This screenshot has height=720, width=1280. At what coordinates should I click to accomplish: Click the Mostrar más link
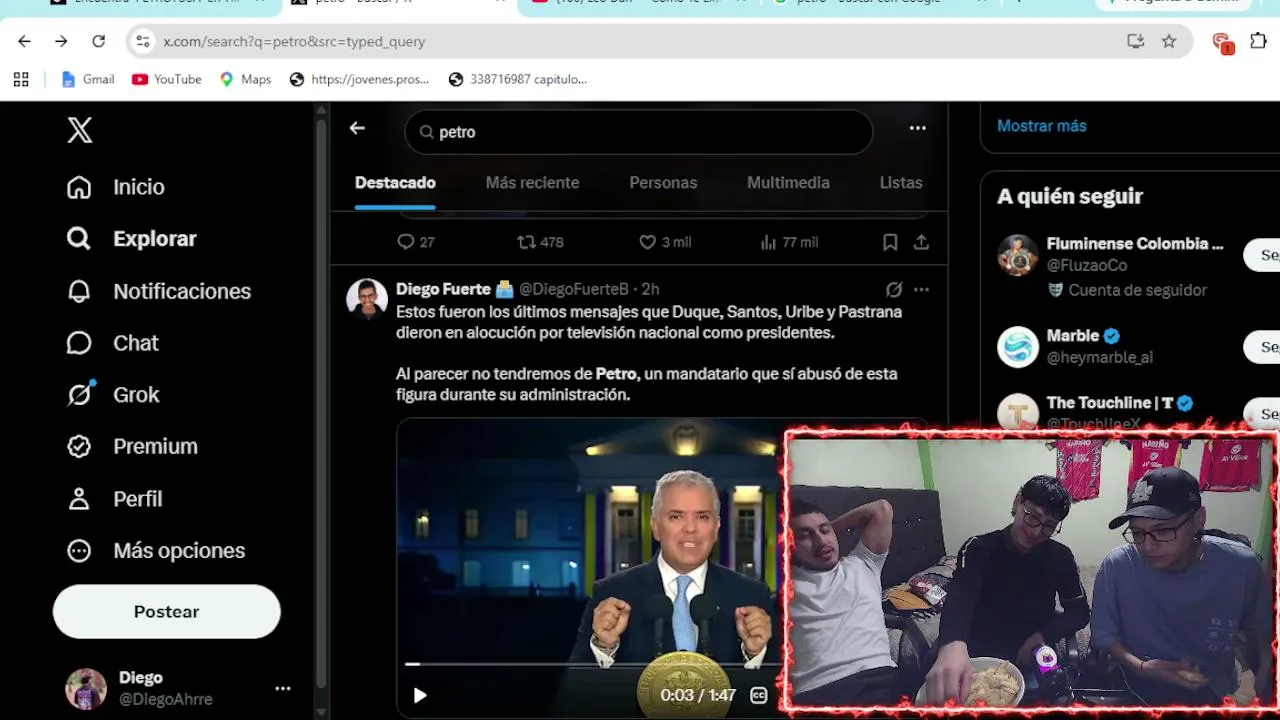click(1041, 126)
